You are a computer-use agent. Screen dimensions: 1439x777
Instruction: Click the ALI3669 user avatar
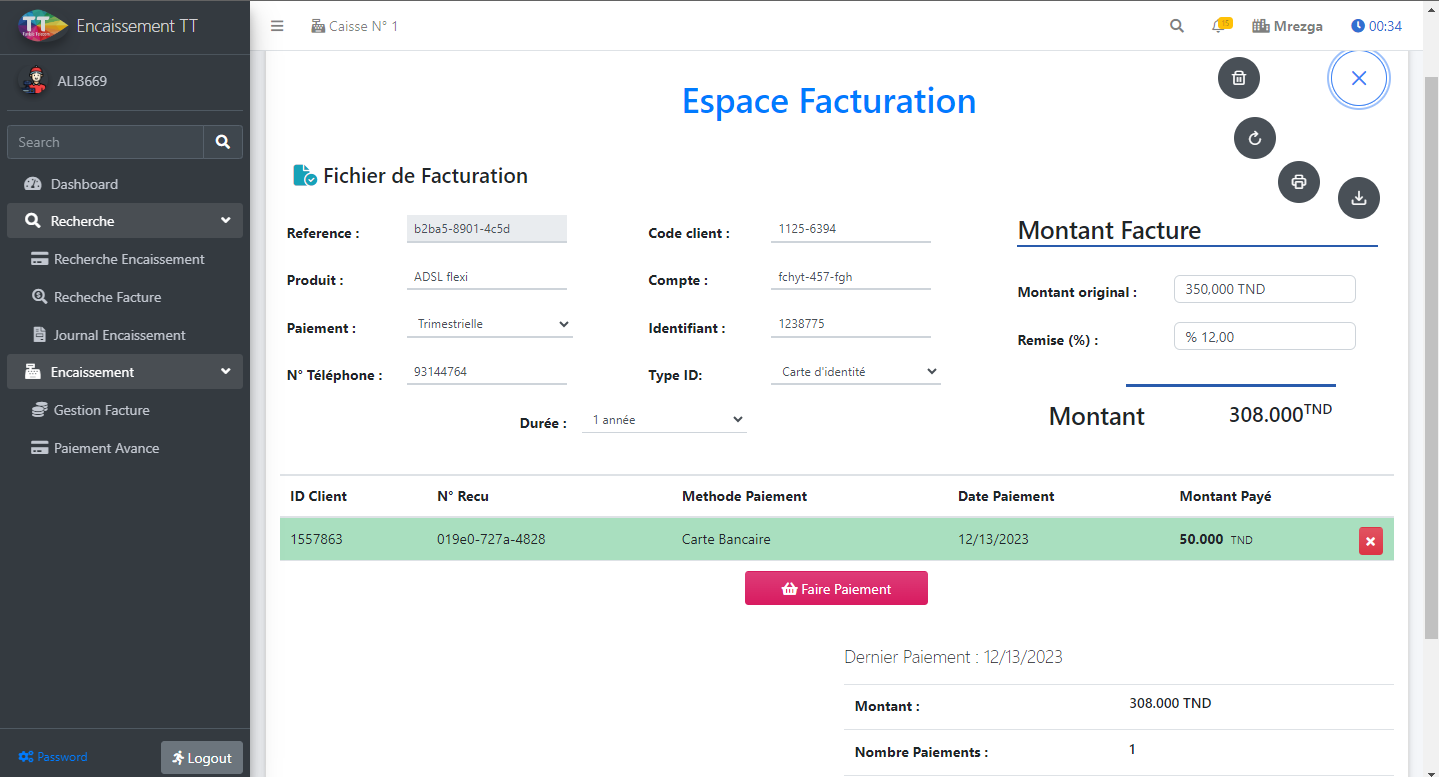pos(34,81)
